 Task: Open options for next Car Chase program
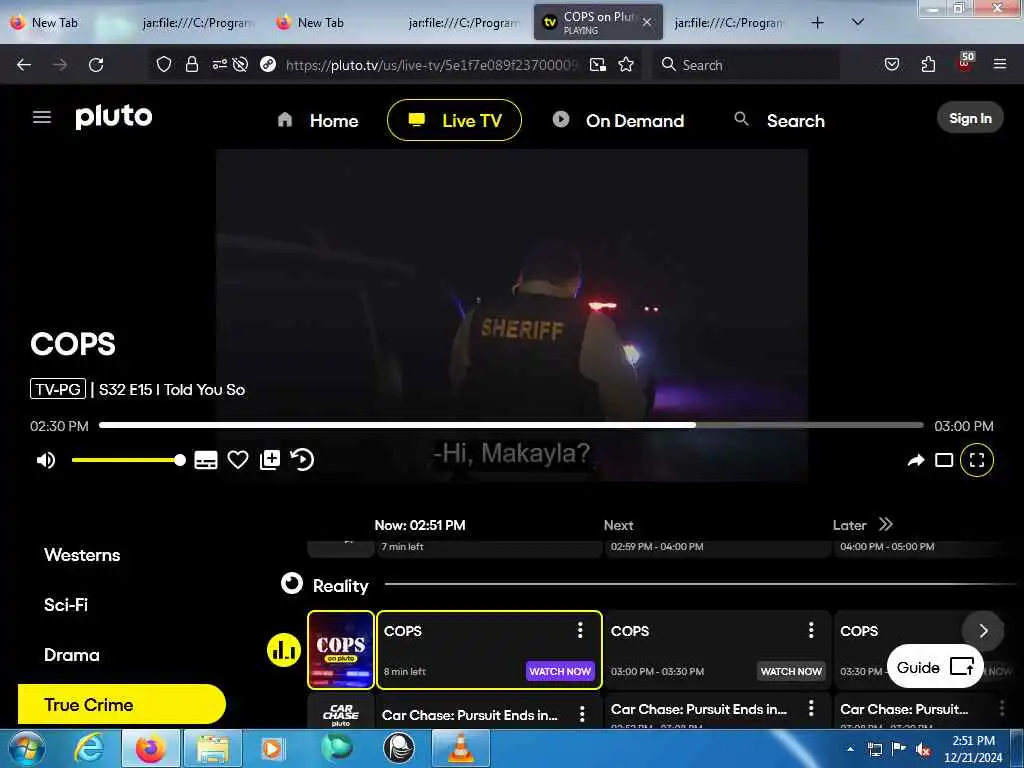pos(811,708)
